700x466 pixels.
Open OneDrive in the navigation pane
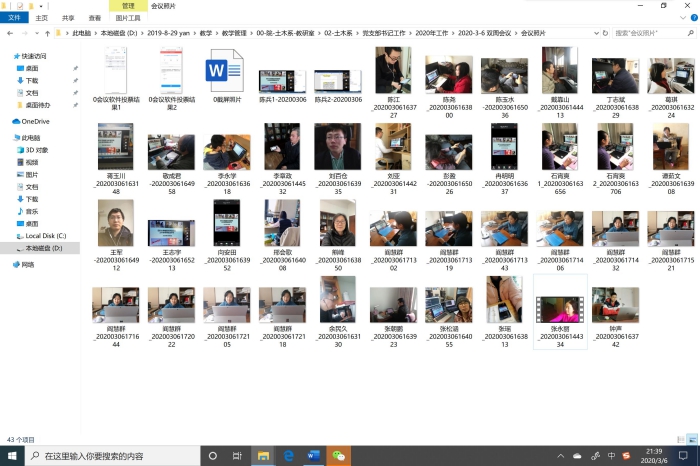(35, 122)
